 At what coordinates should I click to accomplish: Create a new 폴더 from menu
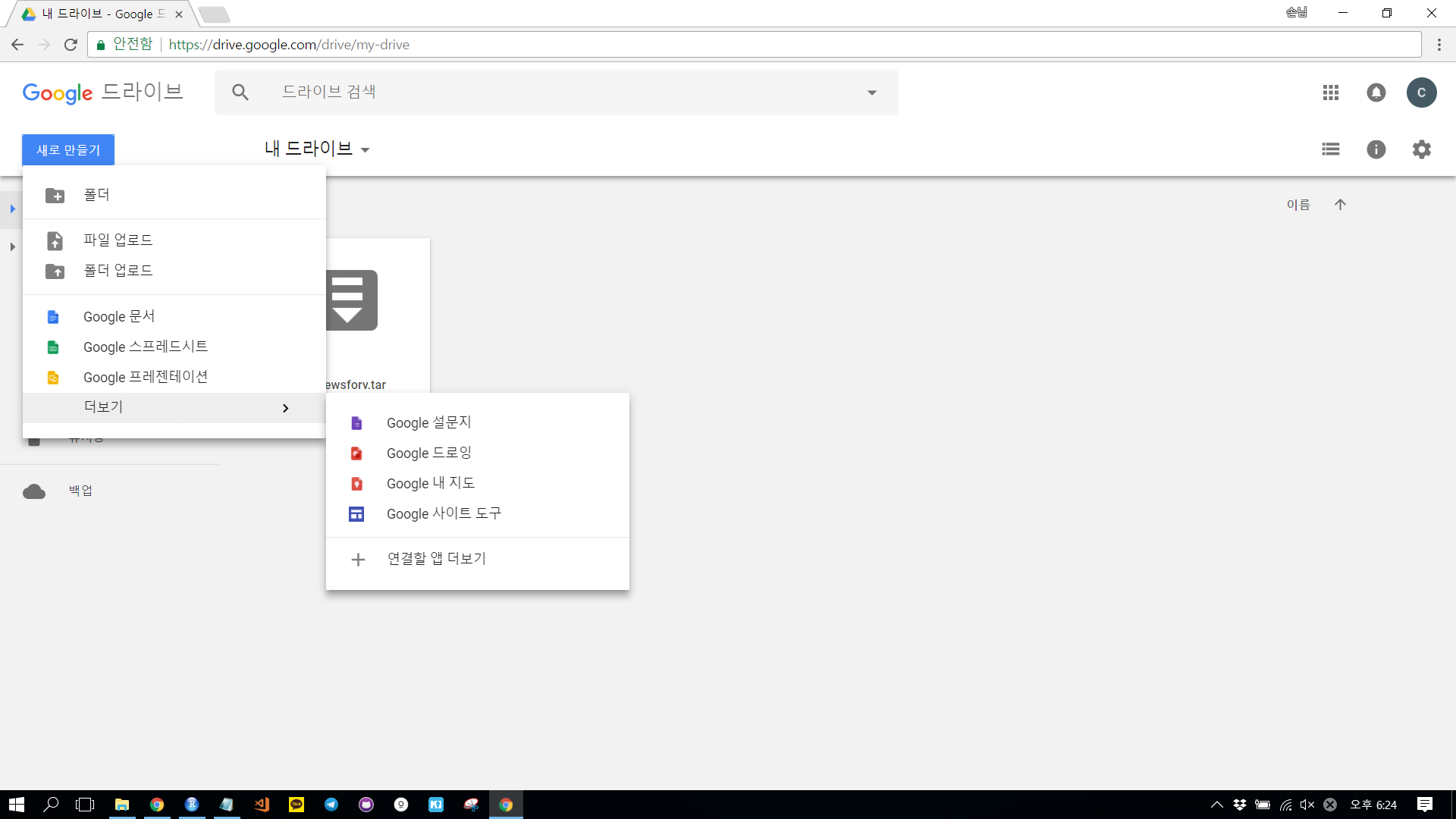tap(97, 195)
